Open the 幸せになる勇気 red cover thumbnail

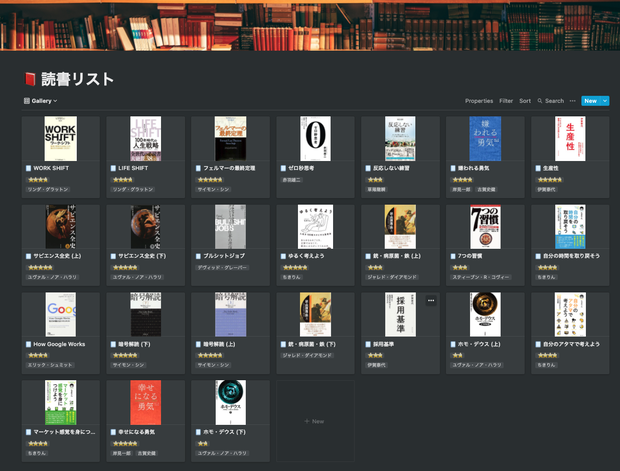pos(146,403)
